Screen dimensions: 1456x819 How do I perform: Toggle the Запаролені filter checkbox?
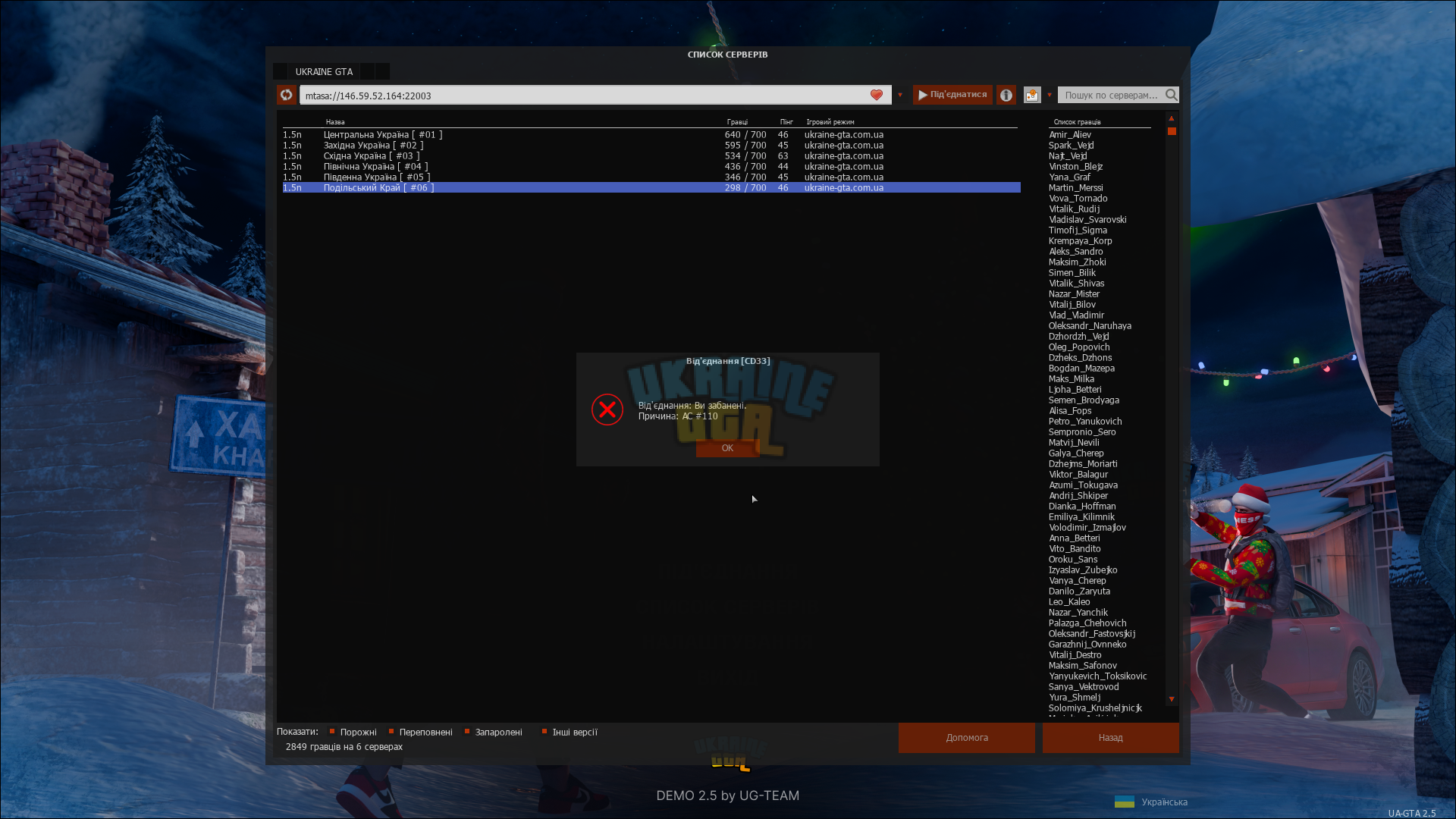tap(467, 732)
